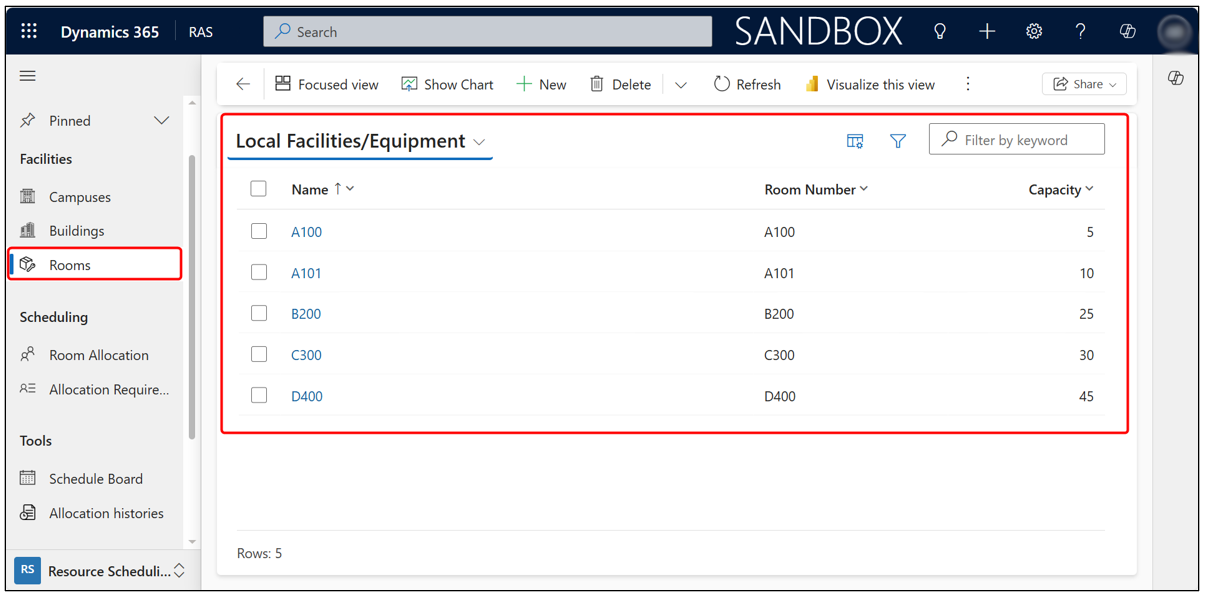Expand the Pinned section chevron
The image size is (1208, 599).
coord(161,121)
